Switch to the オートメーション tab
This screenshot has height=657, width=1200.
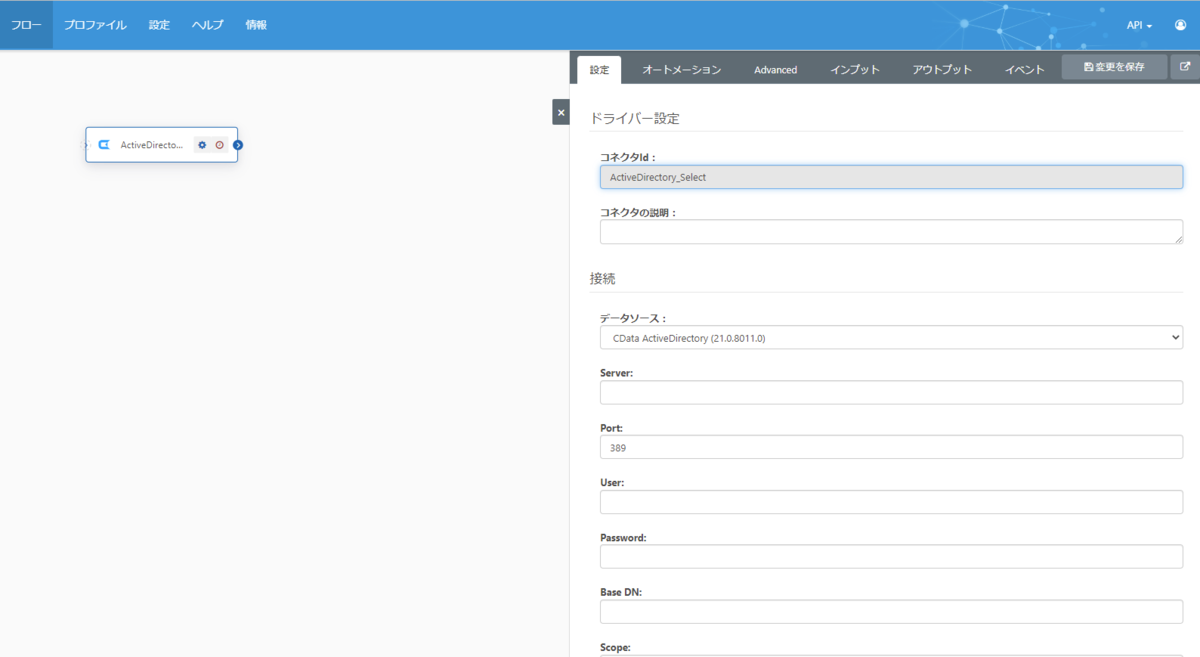point(681,70)
